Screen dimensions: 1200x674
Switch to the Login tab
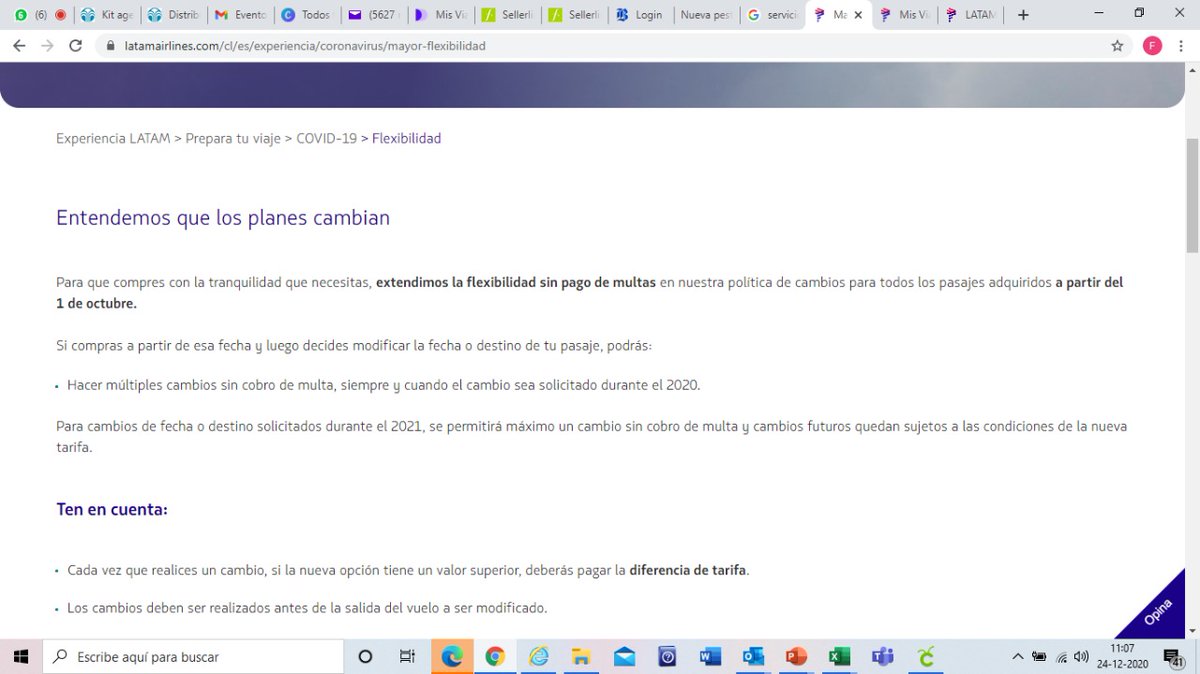click(640, 15)
